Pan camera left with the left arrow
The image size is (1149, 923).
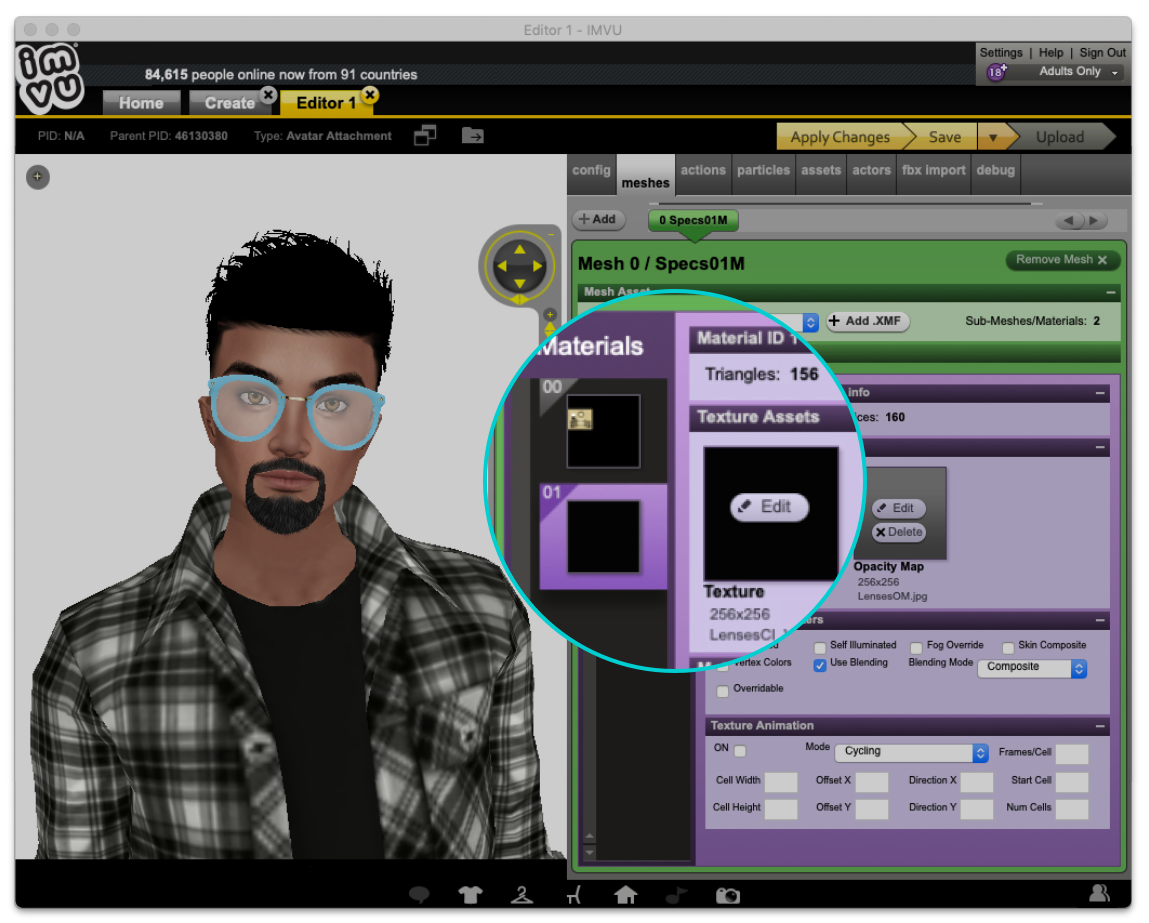[502, 267]
